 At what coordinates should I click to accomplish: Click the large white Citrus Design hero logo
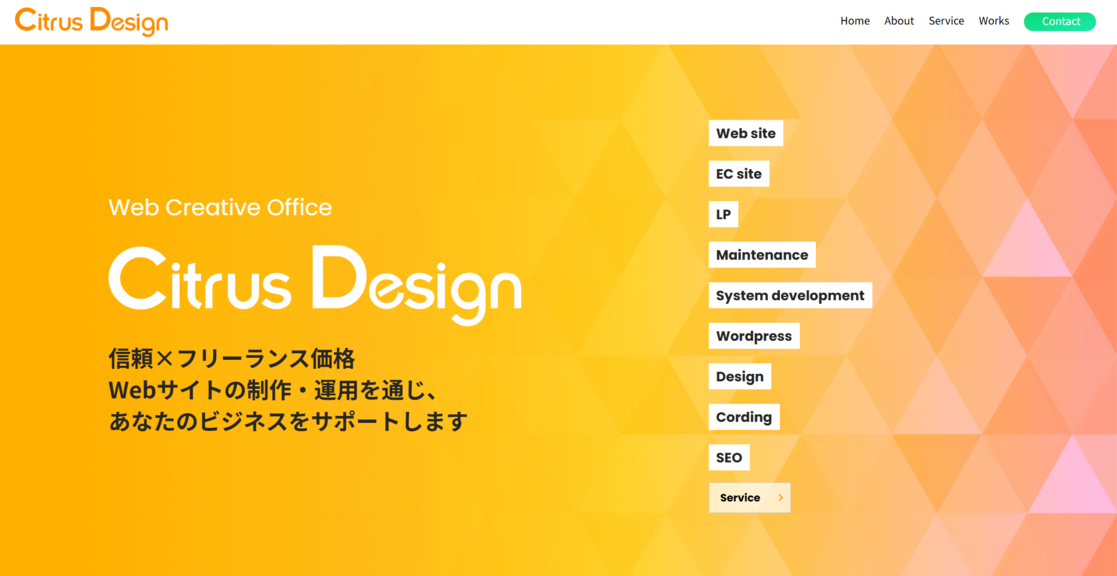[x=314, y=281]
